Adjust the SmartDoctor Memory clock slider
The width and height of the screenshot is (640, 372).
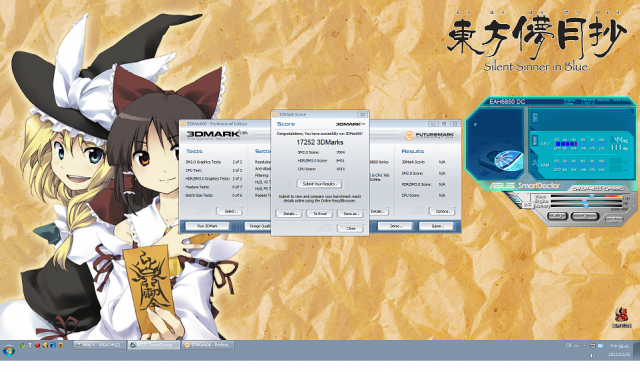pyautogui.click(x=587, y=206)
